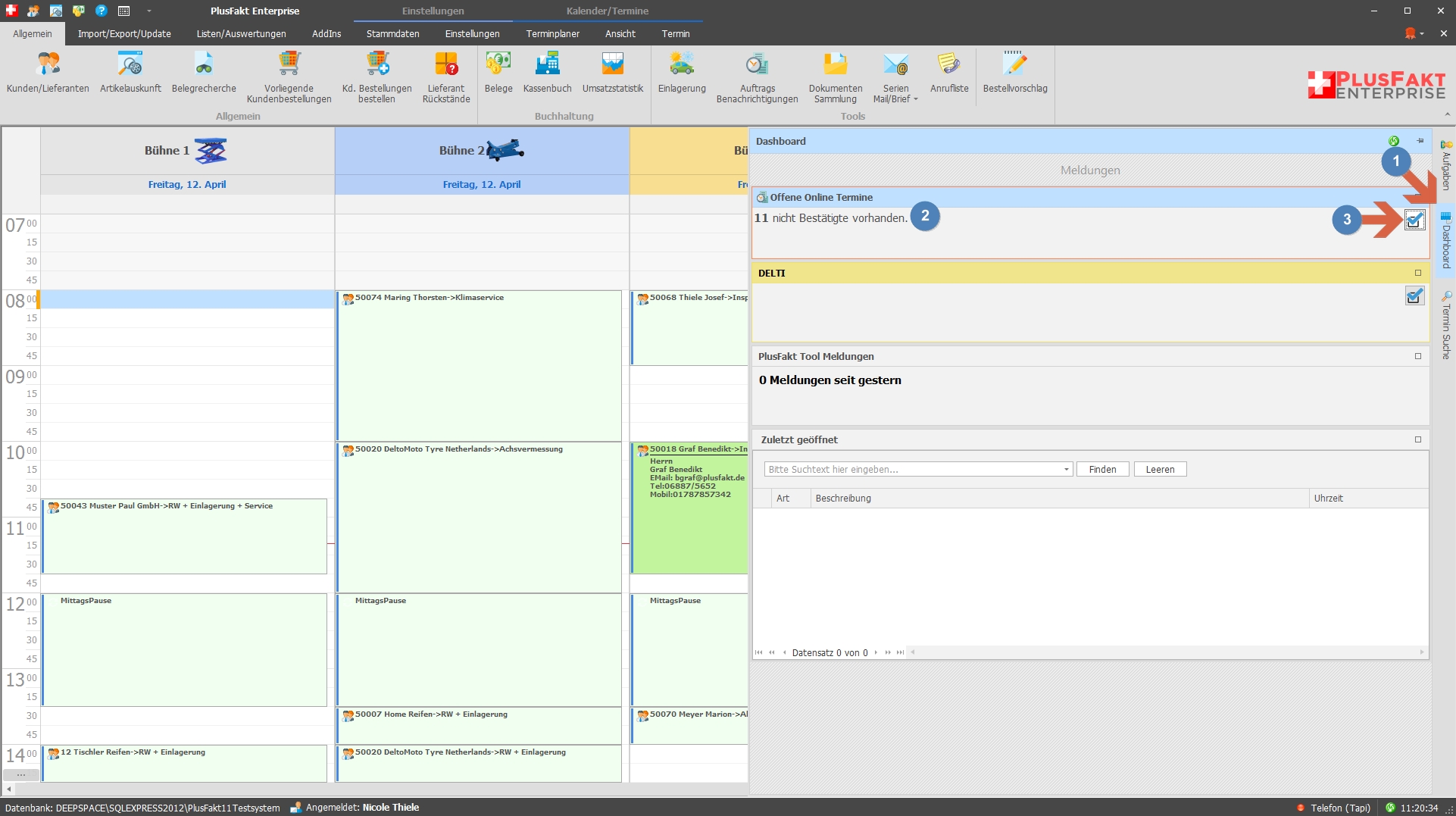Viewport: 1456px width, 816px height.
Task: Launch Belegrecherche
Action: (x=204, y=73)
